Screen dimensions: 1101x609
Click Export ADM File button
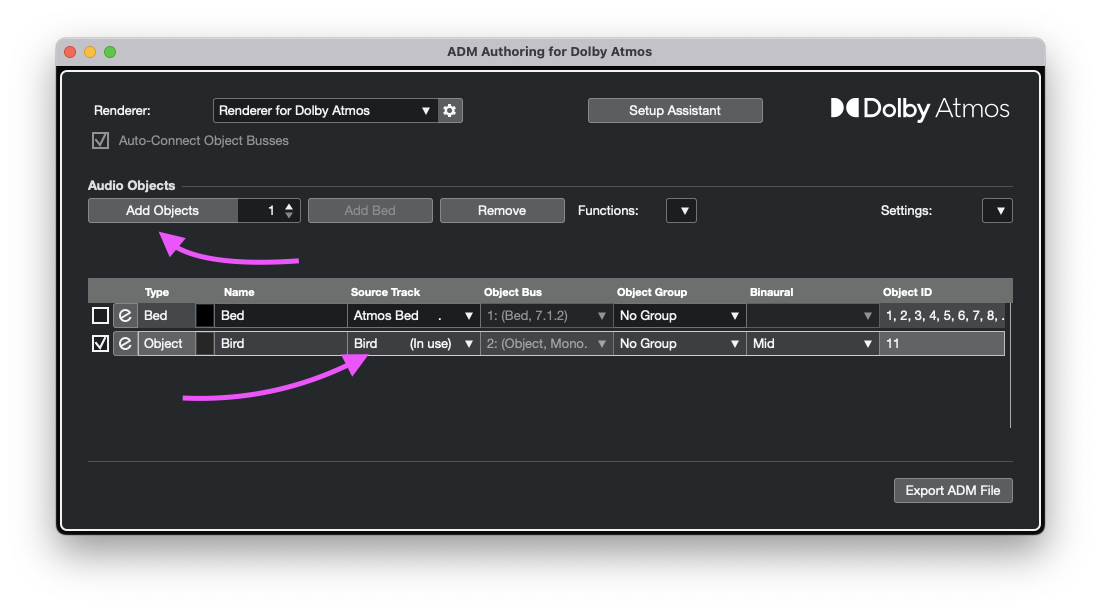[953, 490]
